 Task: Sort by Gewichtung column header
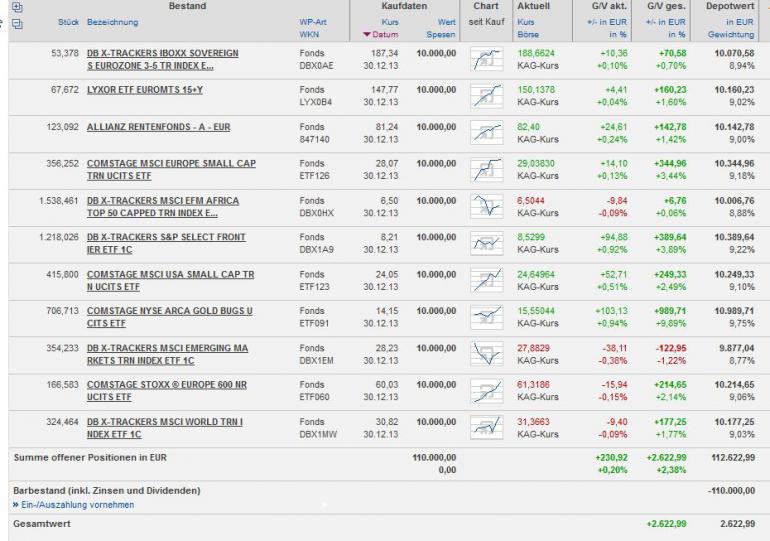pos(731,34)
